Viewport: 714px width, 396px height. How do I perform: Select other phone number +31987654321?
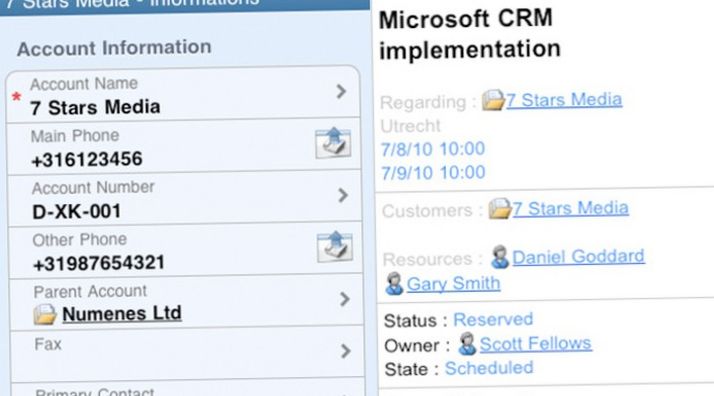click(x=99, y=263)
